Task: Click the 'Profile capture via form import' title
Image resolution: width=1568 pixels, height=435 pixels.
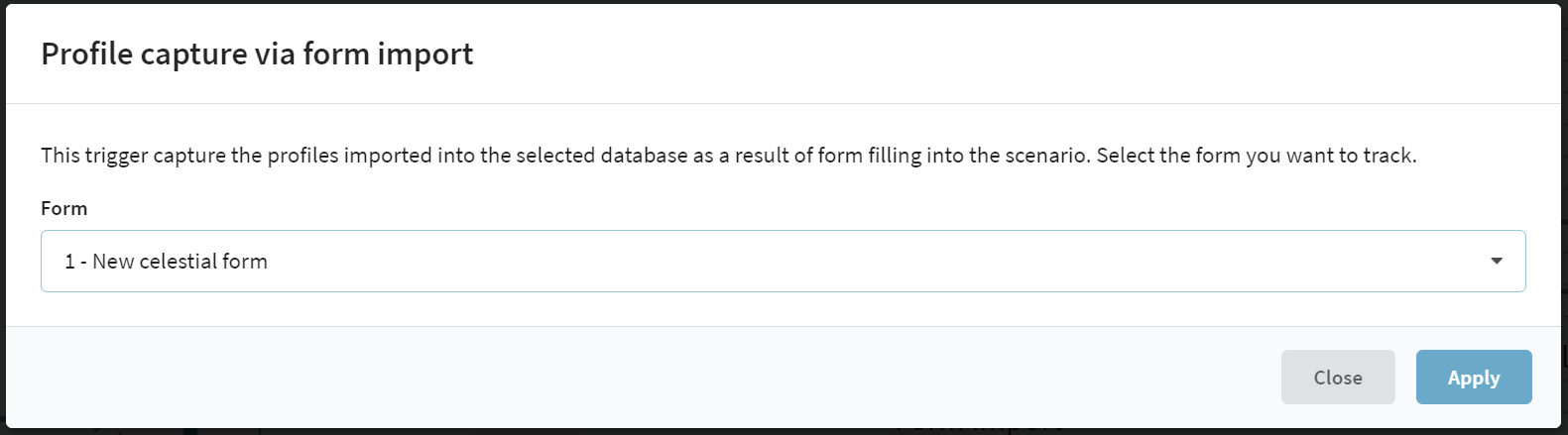Action: [257, 54]
